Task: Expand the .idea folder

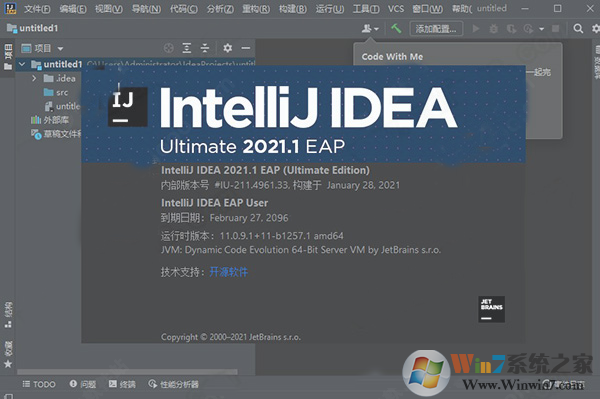Action: (34, 78)
